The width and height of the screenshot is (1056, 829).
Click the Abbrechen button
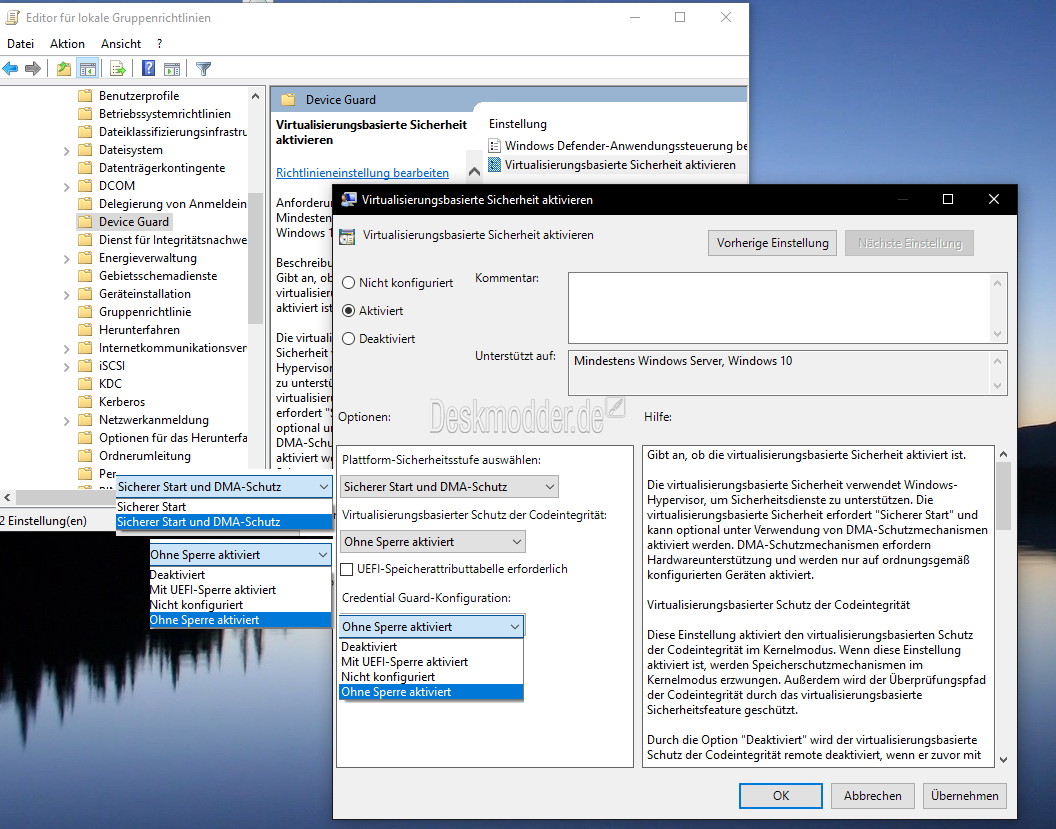tap(873, 795)
